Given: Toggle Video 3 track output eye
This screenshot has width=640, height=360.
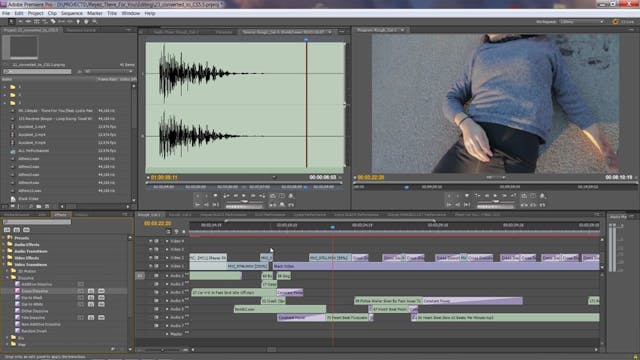Looking at the screenshot, I should point(151,249).
